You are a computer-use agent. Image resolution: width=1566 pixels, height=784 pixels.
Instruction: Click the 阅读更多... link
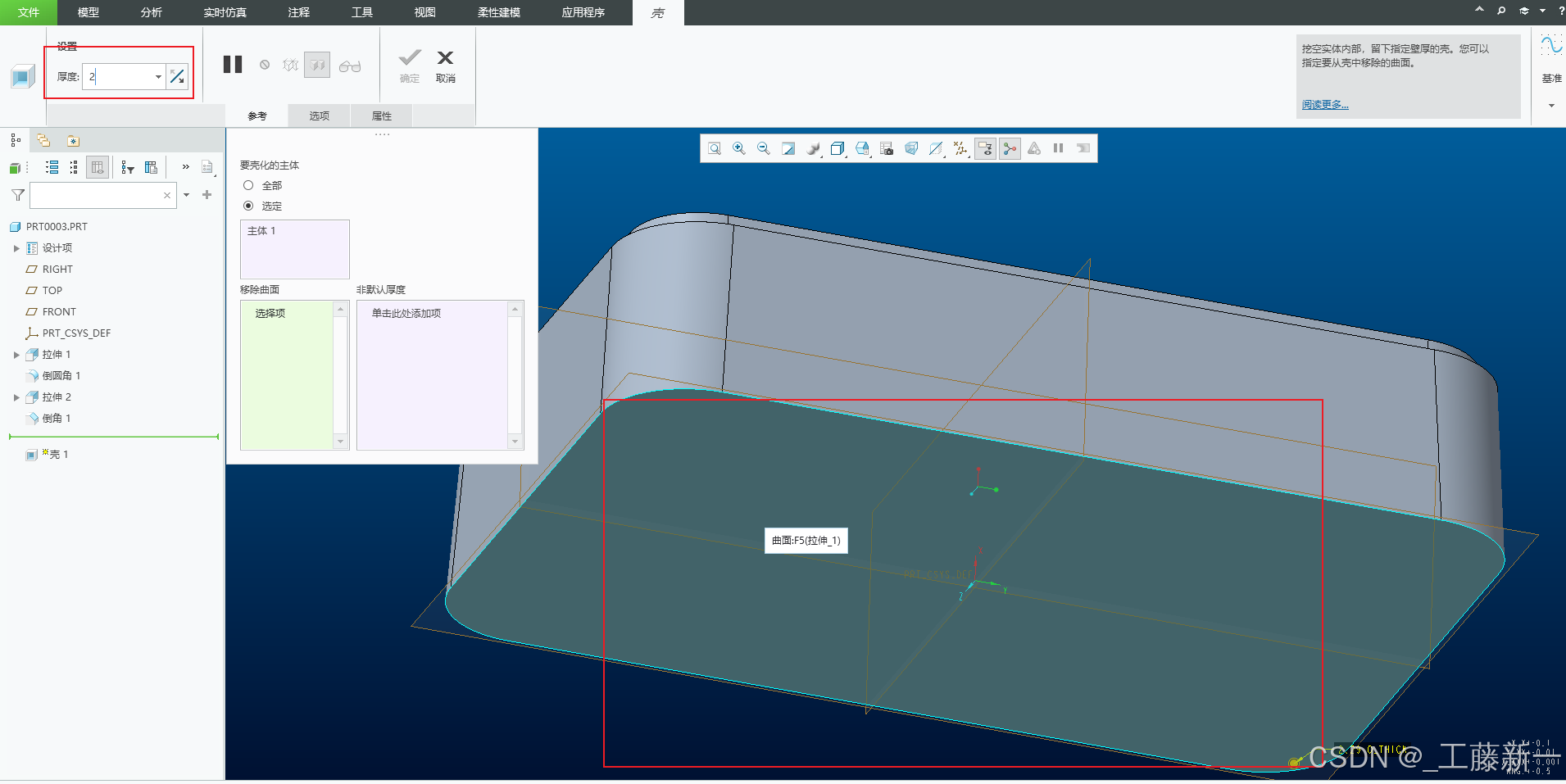(x=1325, y=105)
